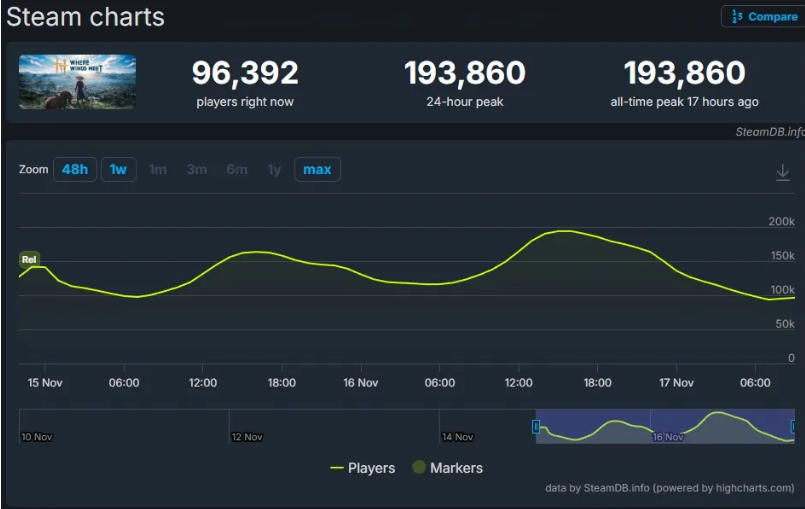Choose the 3m zoom range

(x=197, y=170)
